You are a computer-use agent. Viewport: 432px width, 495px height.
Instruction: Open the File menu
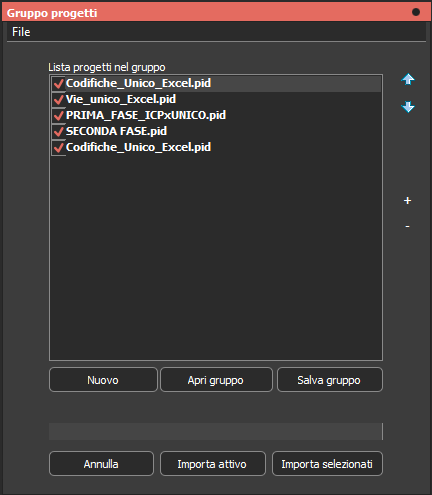pos(21,32)
